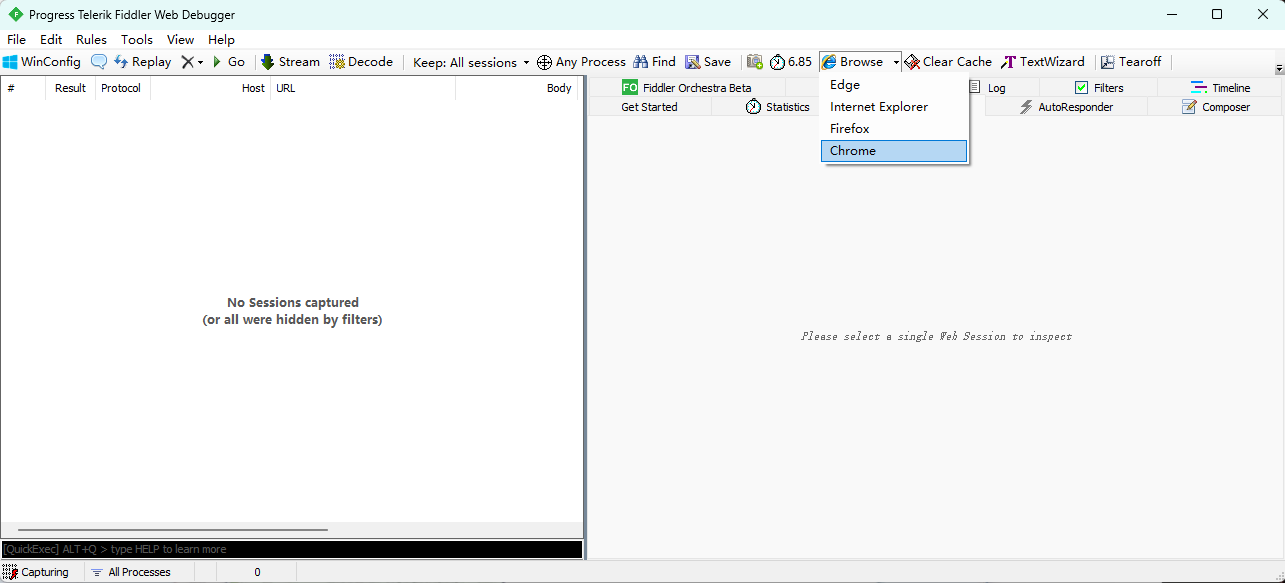This screenshot has height=583, width=1285.
Task: Open the Rules menu
Action: pyautogui.click(x=91, y=40)
